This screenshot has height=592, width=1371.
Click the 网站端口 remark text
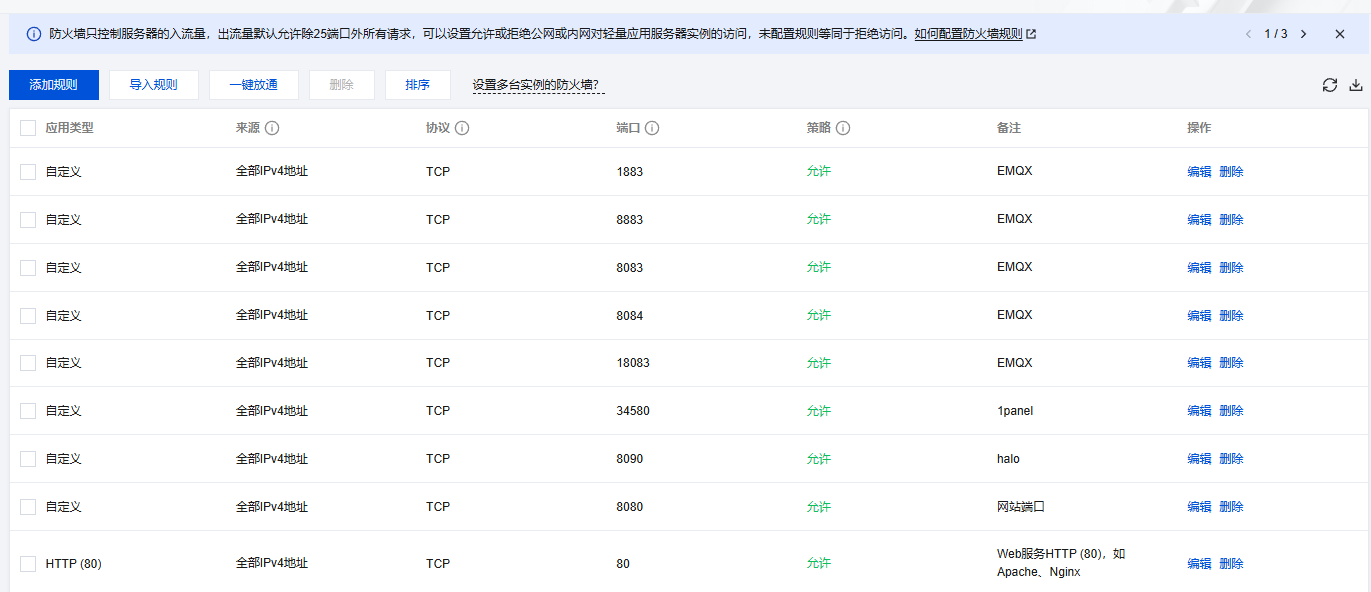[1021, 507]
